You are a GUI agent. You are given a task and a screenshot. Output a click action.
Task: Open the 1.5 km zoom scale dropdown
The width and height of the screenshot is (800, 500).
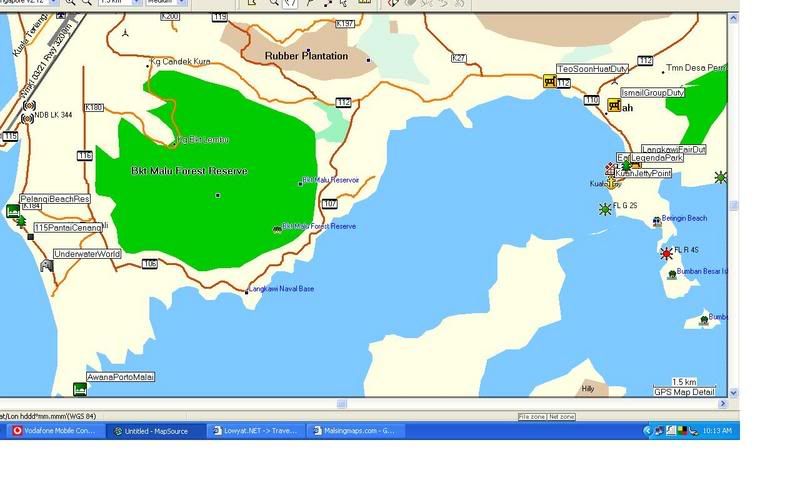pos(138,3)
